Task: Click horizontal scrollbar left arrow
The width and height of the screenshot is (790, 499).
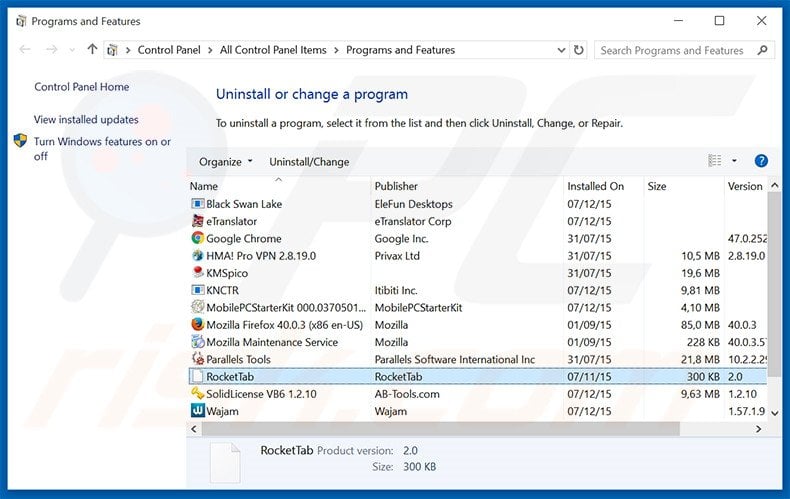Action: (194, 429)
